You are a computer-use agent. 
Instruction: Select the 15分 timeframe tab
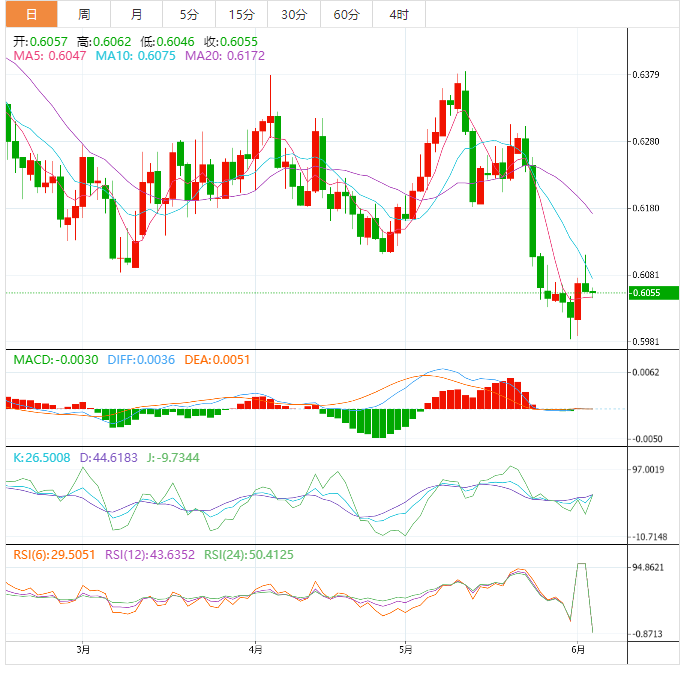coord(241,14)
